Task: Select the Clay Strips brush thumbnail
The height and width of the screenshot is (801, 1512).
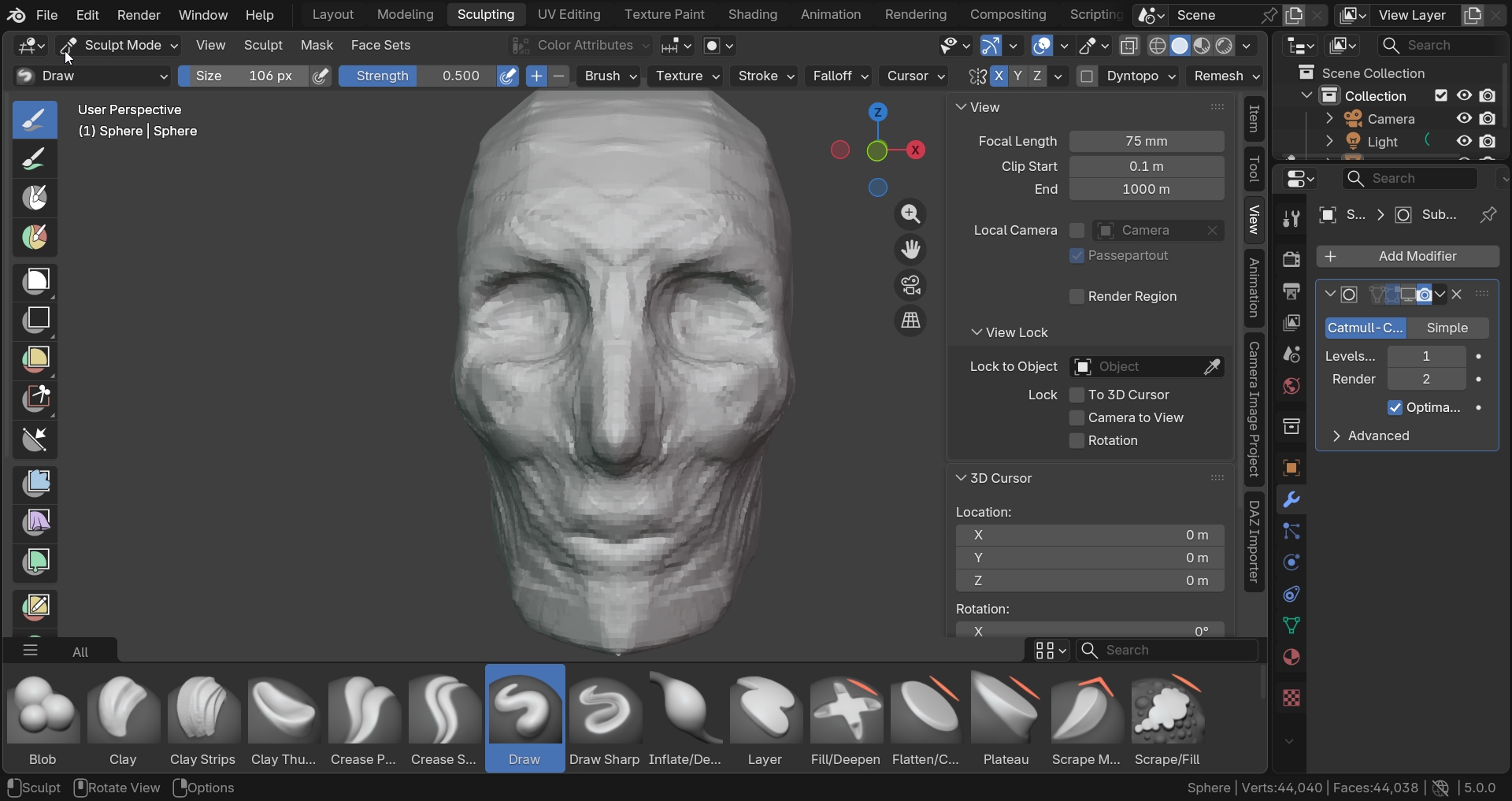Action: pos(203,712)
